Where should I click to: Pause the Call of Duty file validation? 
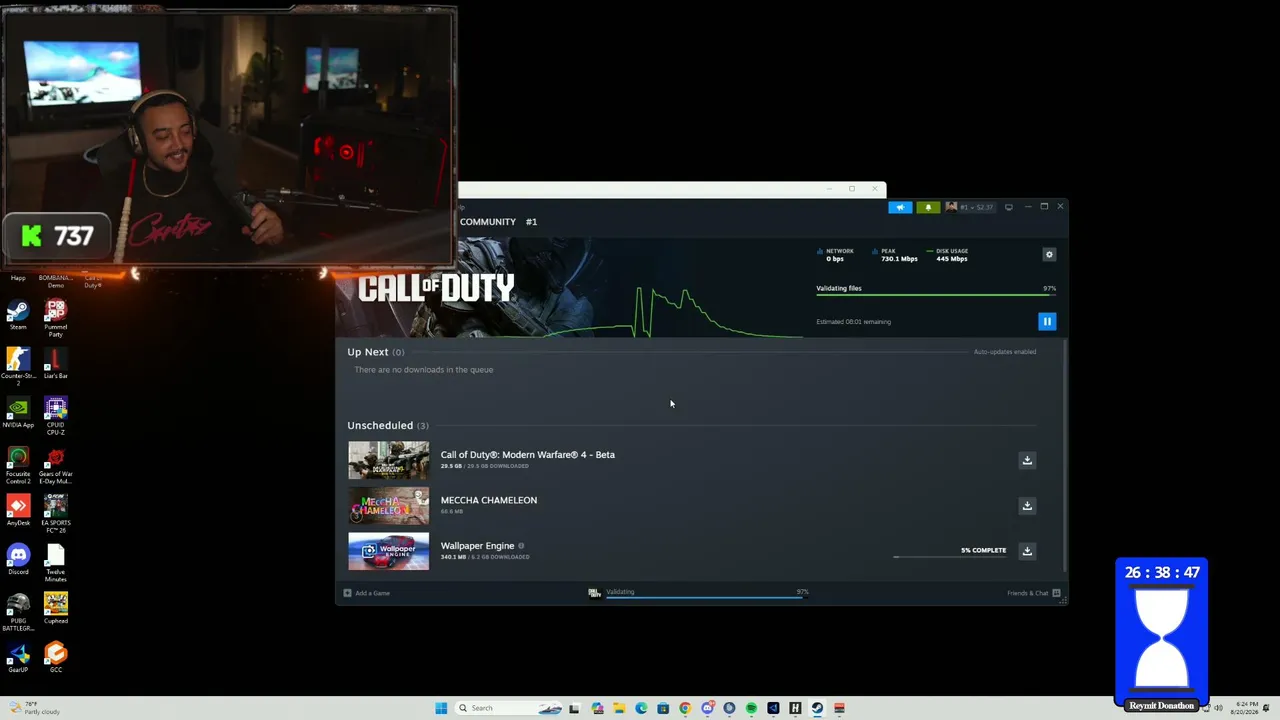[x=1047, y=321]
